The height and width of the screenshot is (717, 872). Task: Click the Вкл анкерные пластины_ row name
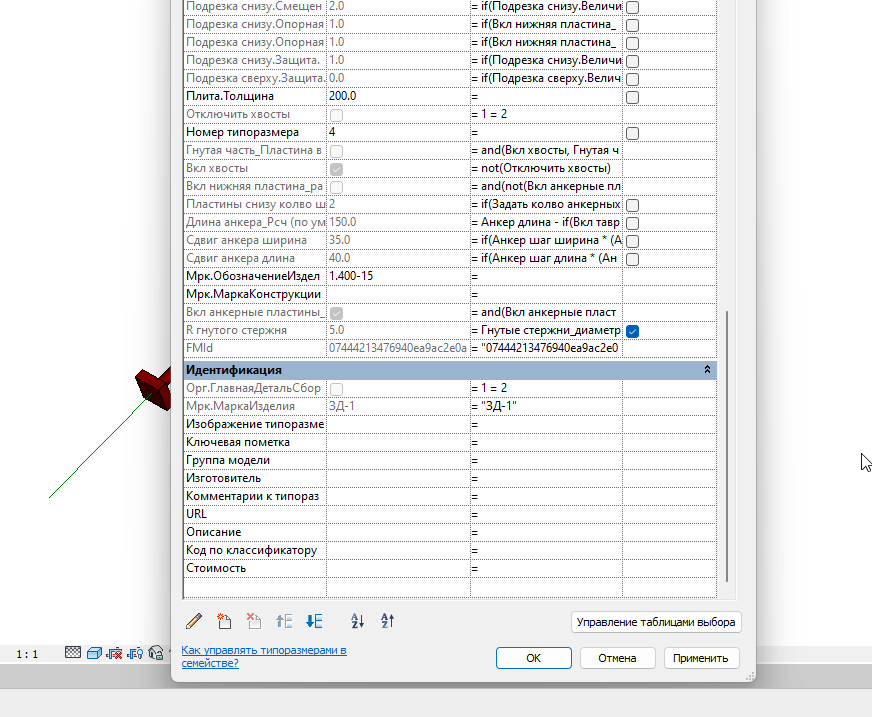[255, 312]
